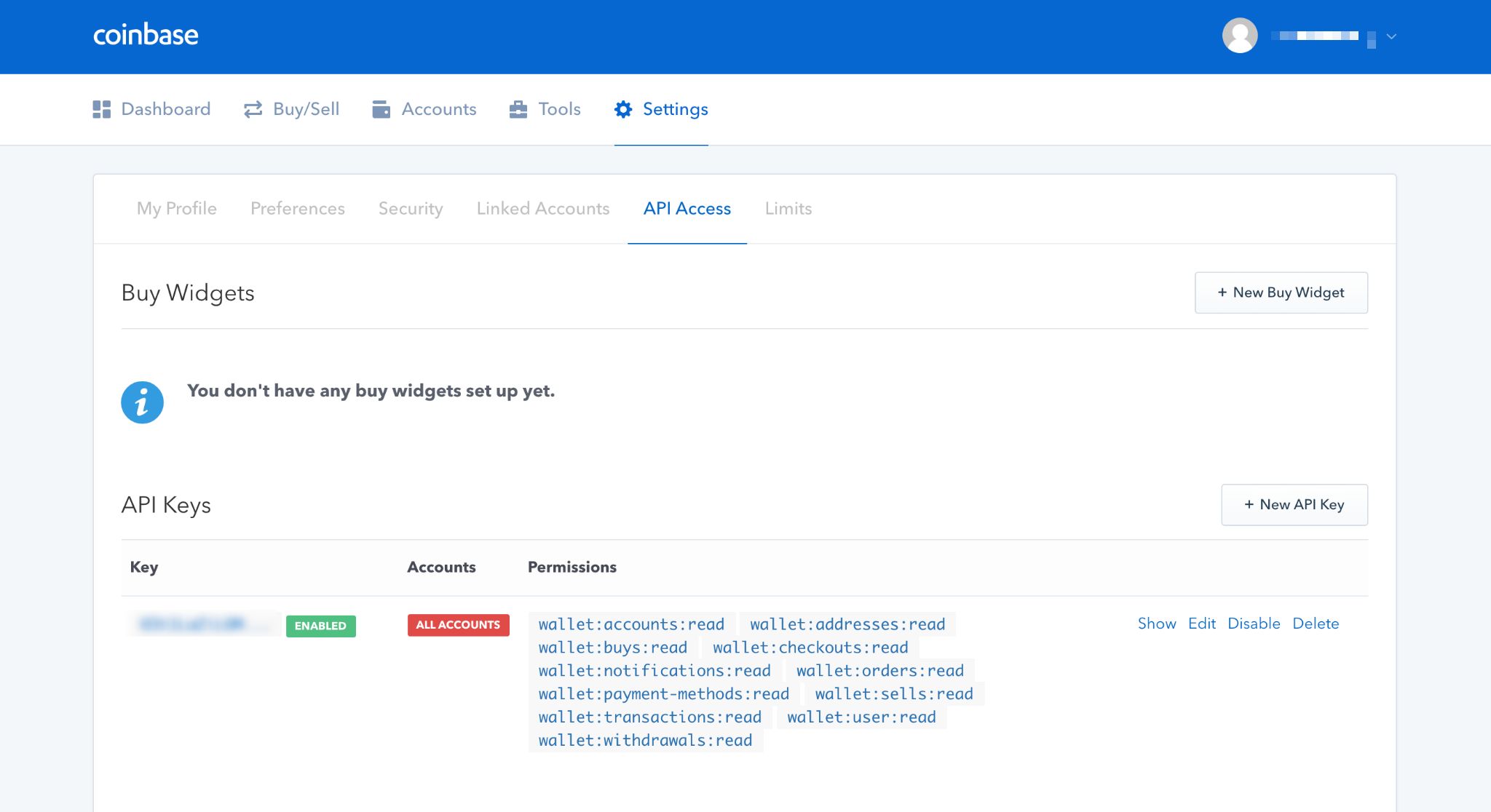Disable the API key
Viewport: 1491px width, 812px height.
click(x=1254, y=624)
